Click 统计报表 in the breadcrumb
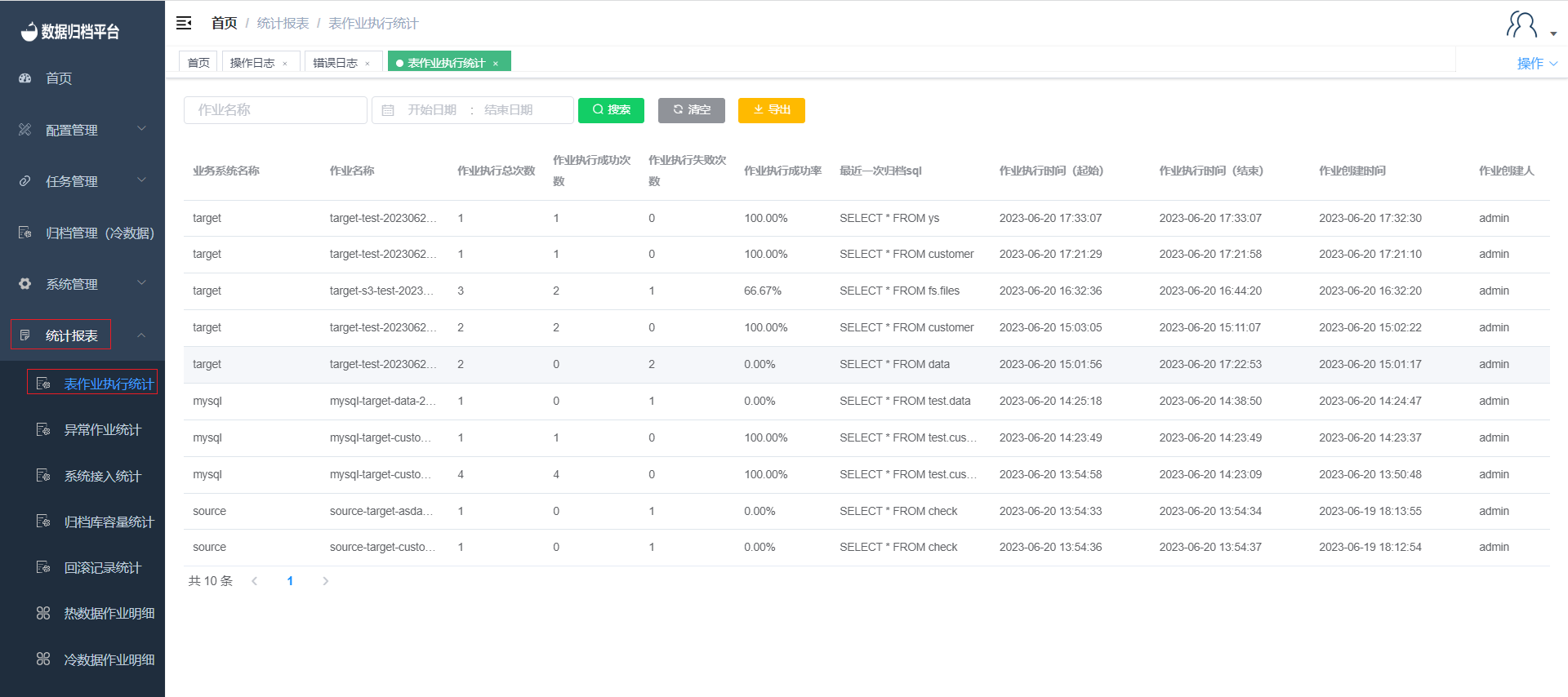The height and width of the screenshot is (697, 1568). 283,23
